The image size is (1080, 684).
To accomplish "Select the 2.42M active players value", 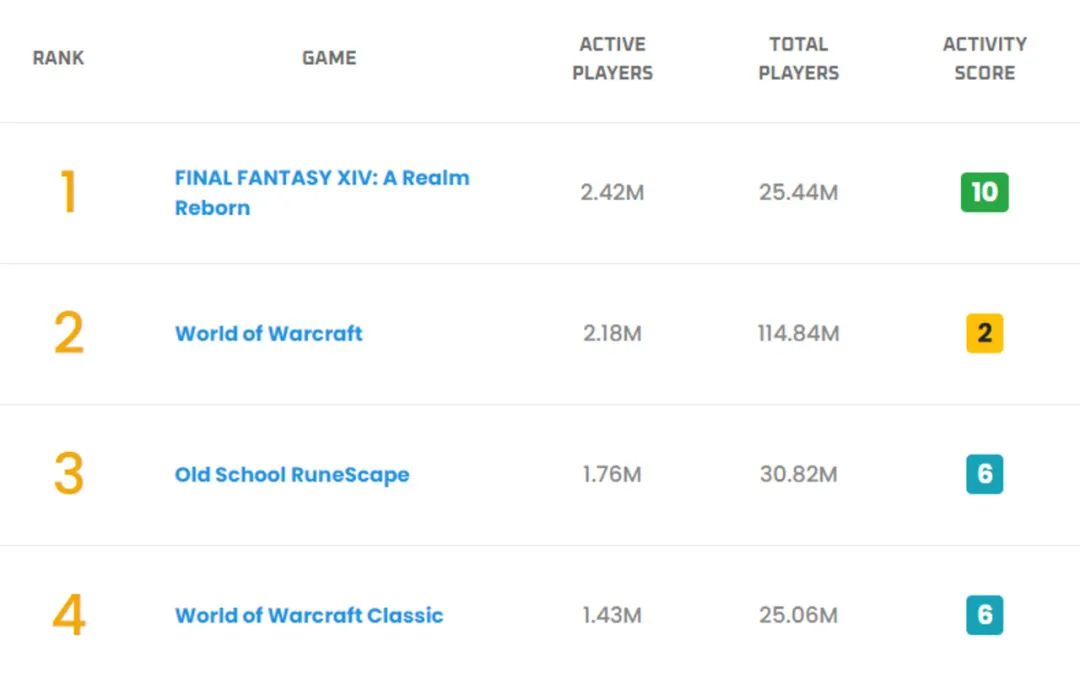I will pyautogui.click(x=612, y=192).
